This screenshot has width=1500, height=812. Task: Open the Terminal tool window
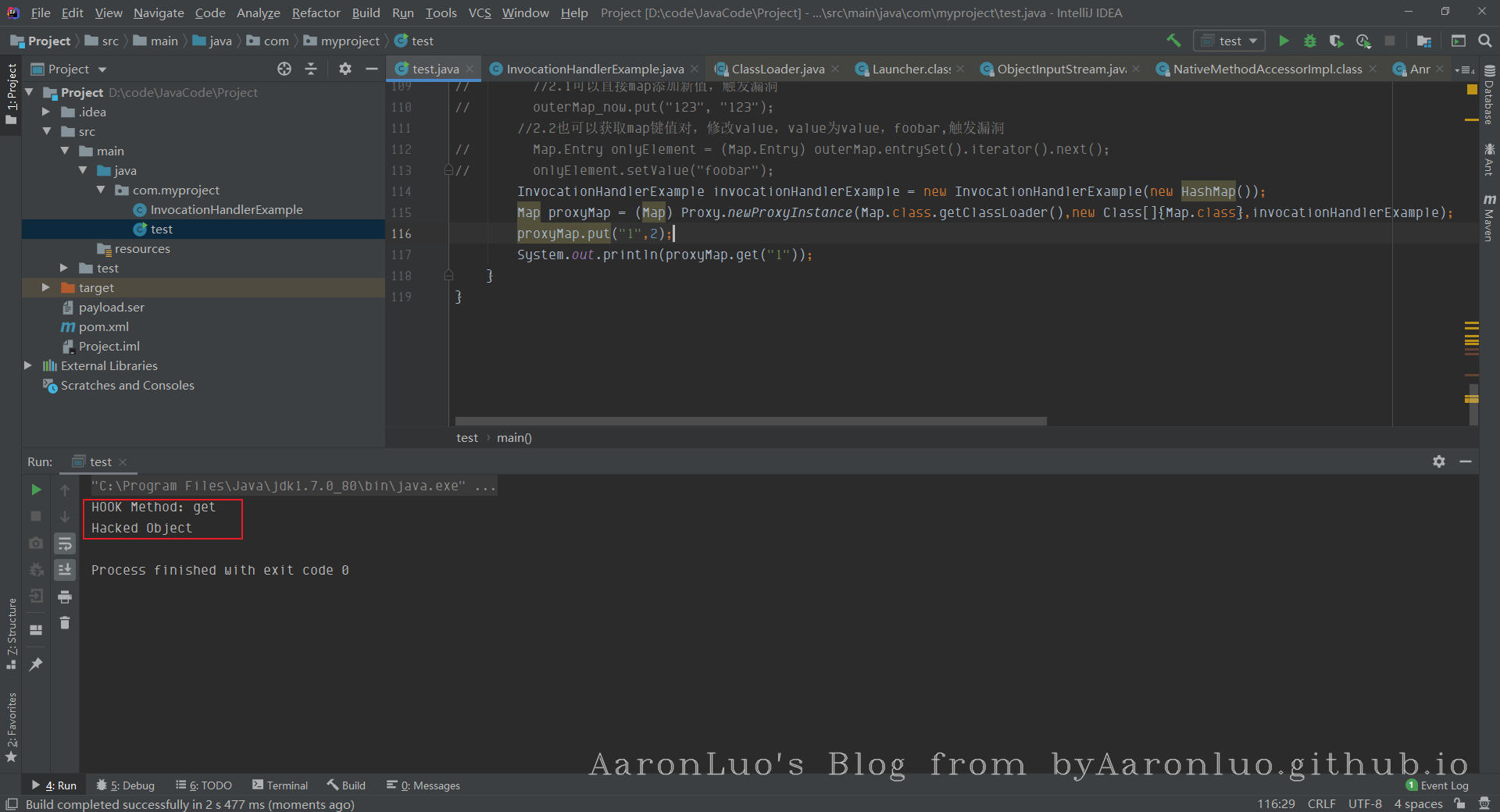[280, 785]
